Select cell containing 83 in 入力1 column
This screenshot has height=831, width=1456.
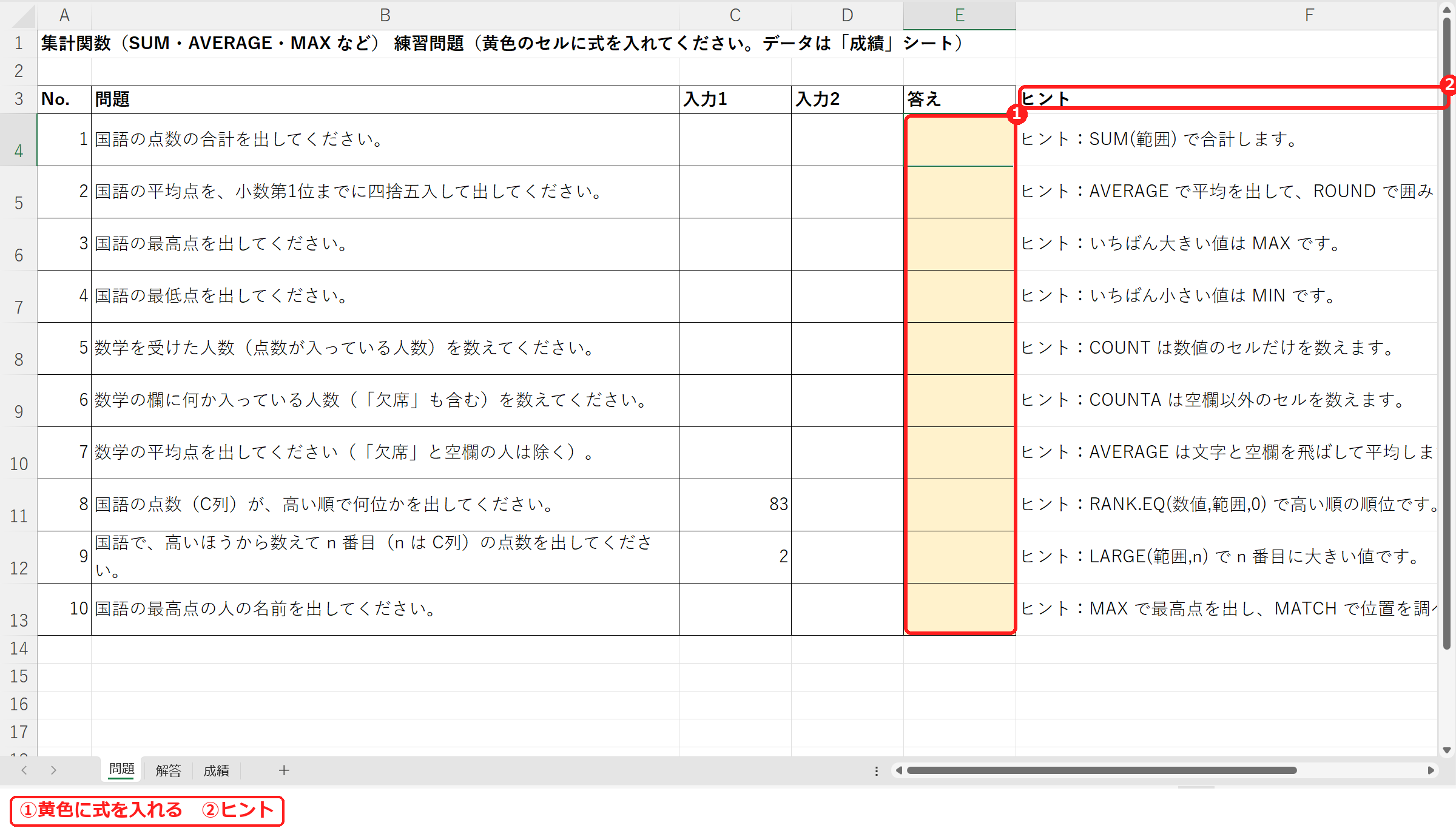[735, 505]
